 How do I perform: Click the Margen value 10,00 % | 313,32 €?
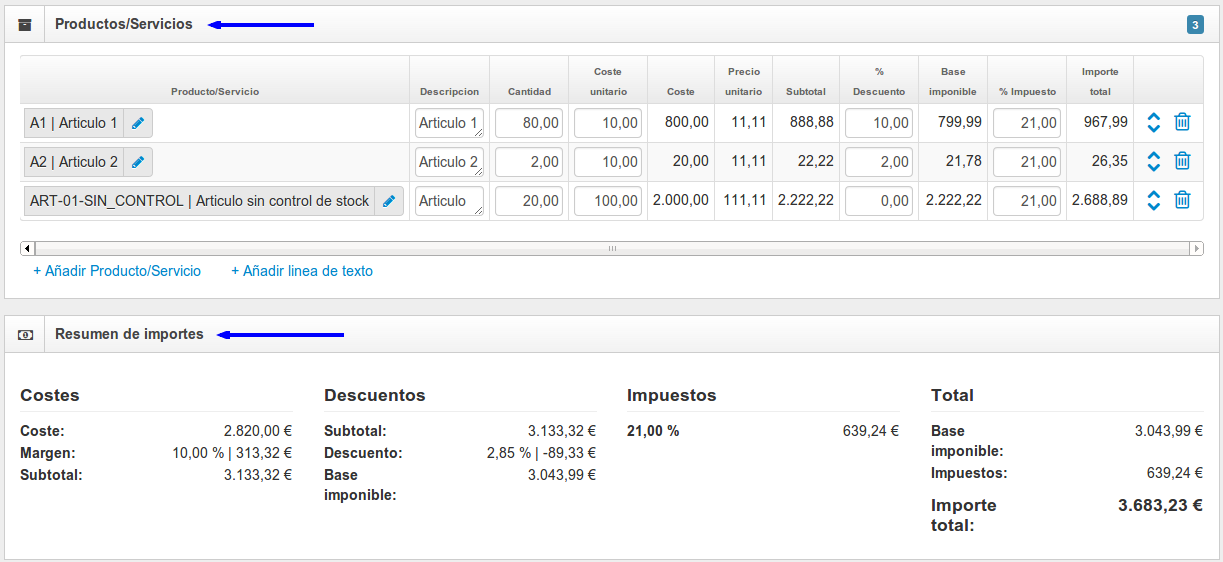point(232,453)
